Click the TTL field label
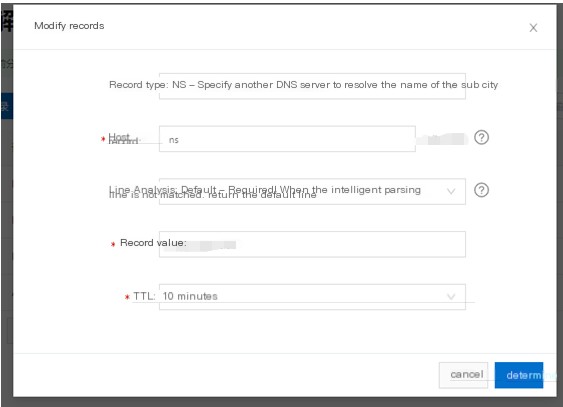This screenshot has width=563, height=407. click(x=144, y=296)
